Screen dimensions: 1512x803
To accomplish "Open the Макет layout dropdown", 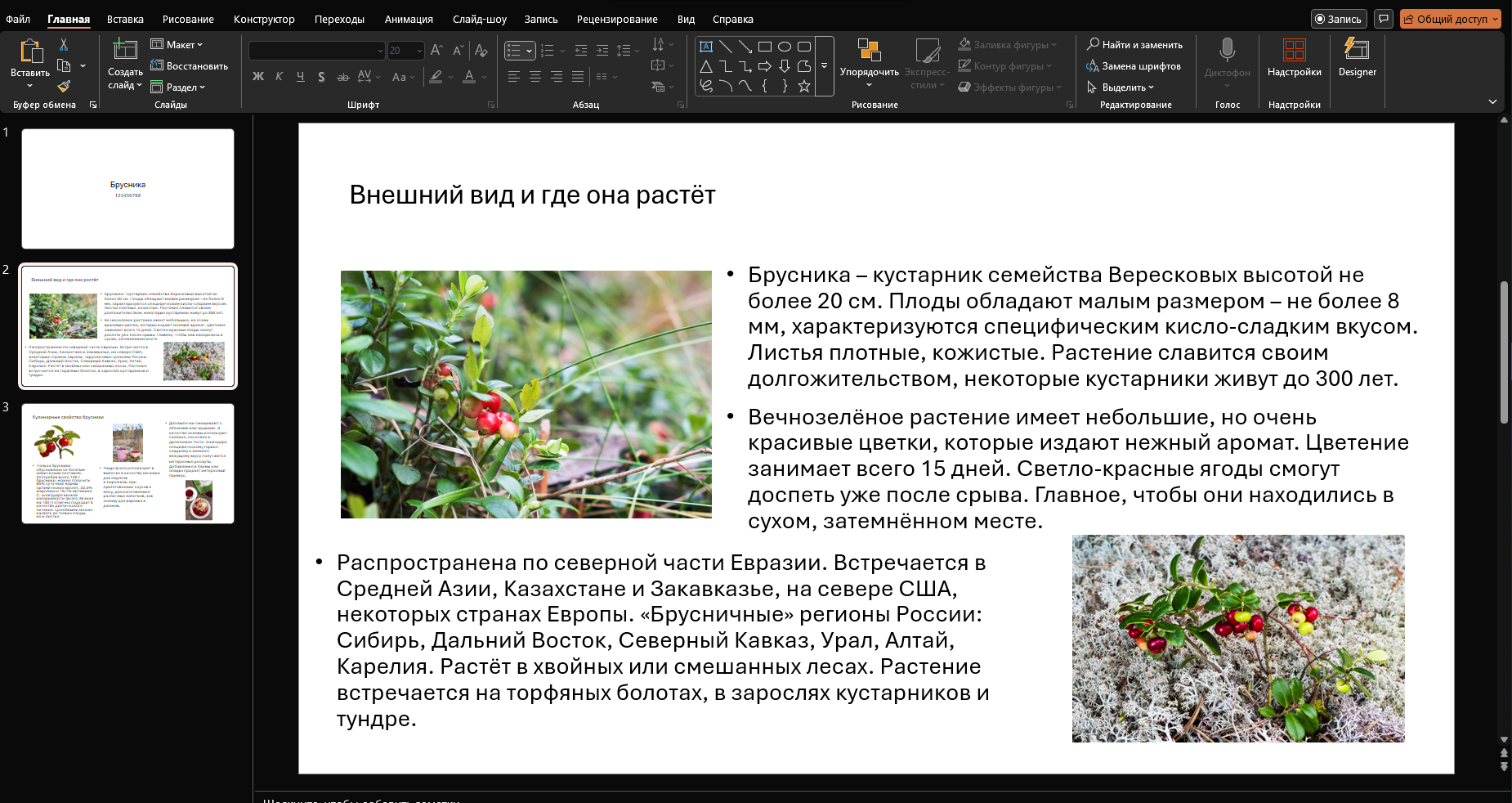I will tap(177, 44).
